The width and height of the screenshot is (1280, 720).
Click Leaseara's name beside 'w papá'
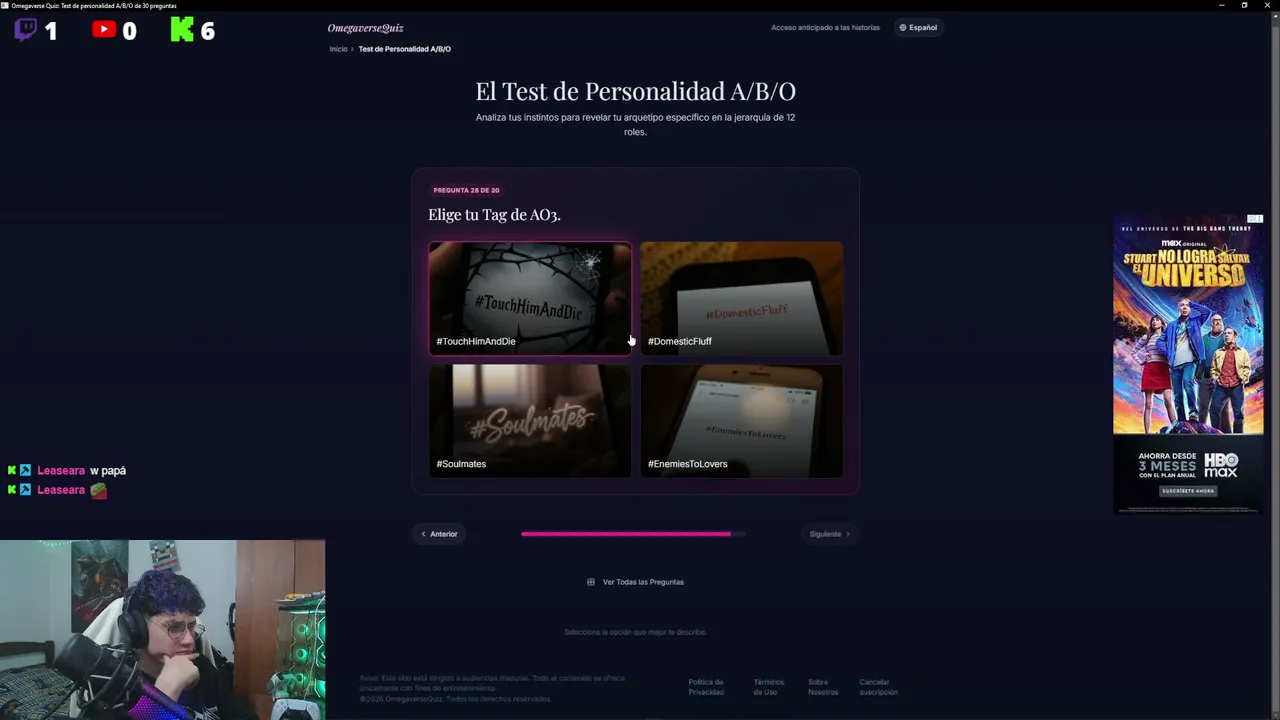coord(61,471)
